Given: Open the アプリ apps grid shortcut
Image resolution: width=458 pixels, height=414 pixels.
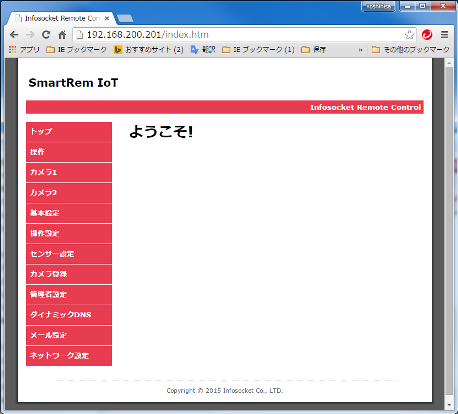Looking at the screenshot, I should coord(24,50).
